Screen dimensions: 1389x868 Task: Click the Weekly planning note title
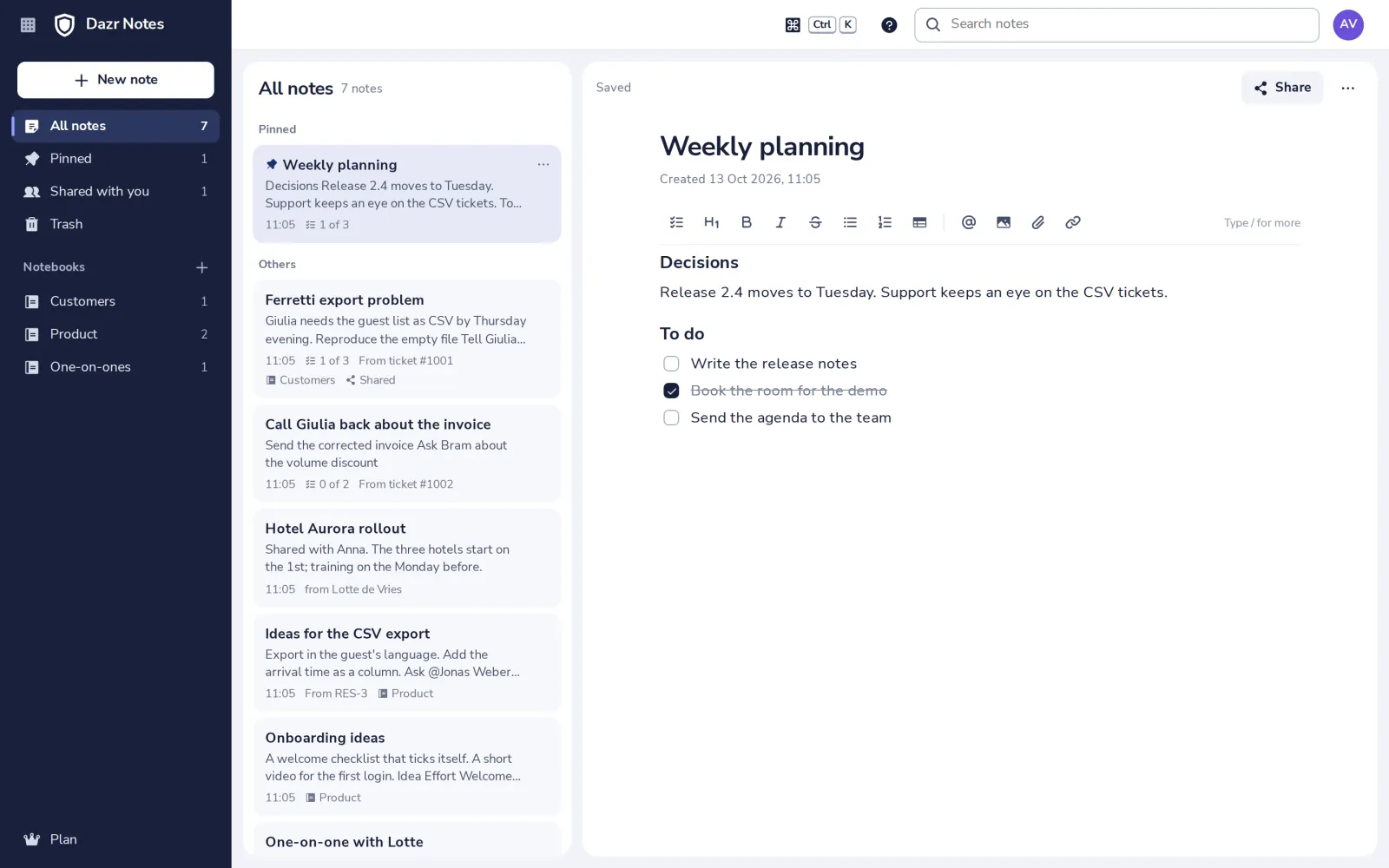[x=761, y=147]
